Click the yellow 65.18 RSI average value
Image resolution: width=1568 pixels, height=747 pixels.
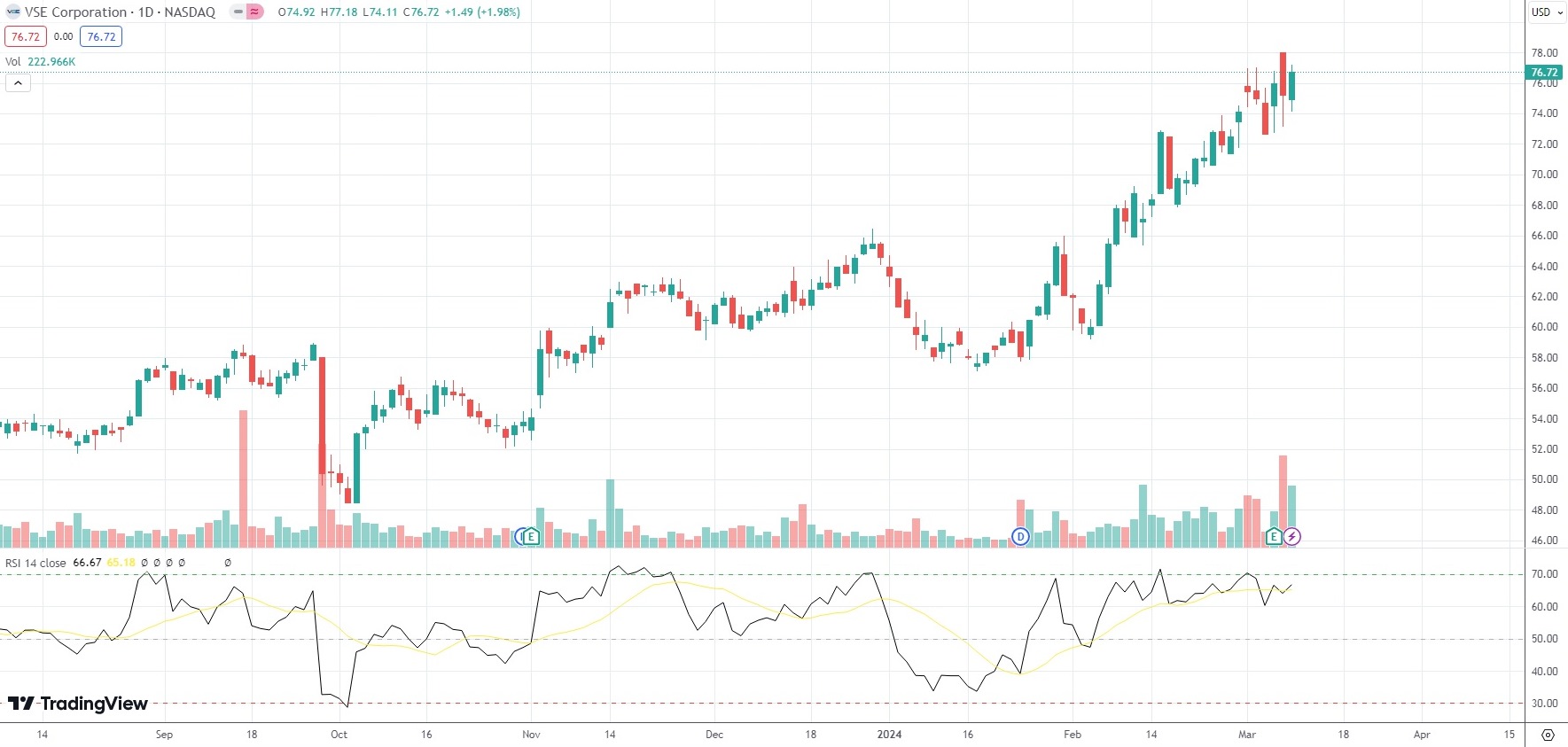[121, 563]
